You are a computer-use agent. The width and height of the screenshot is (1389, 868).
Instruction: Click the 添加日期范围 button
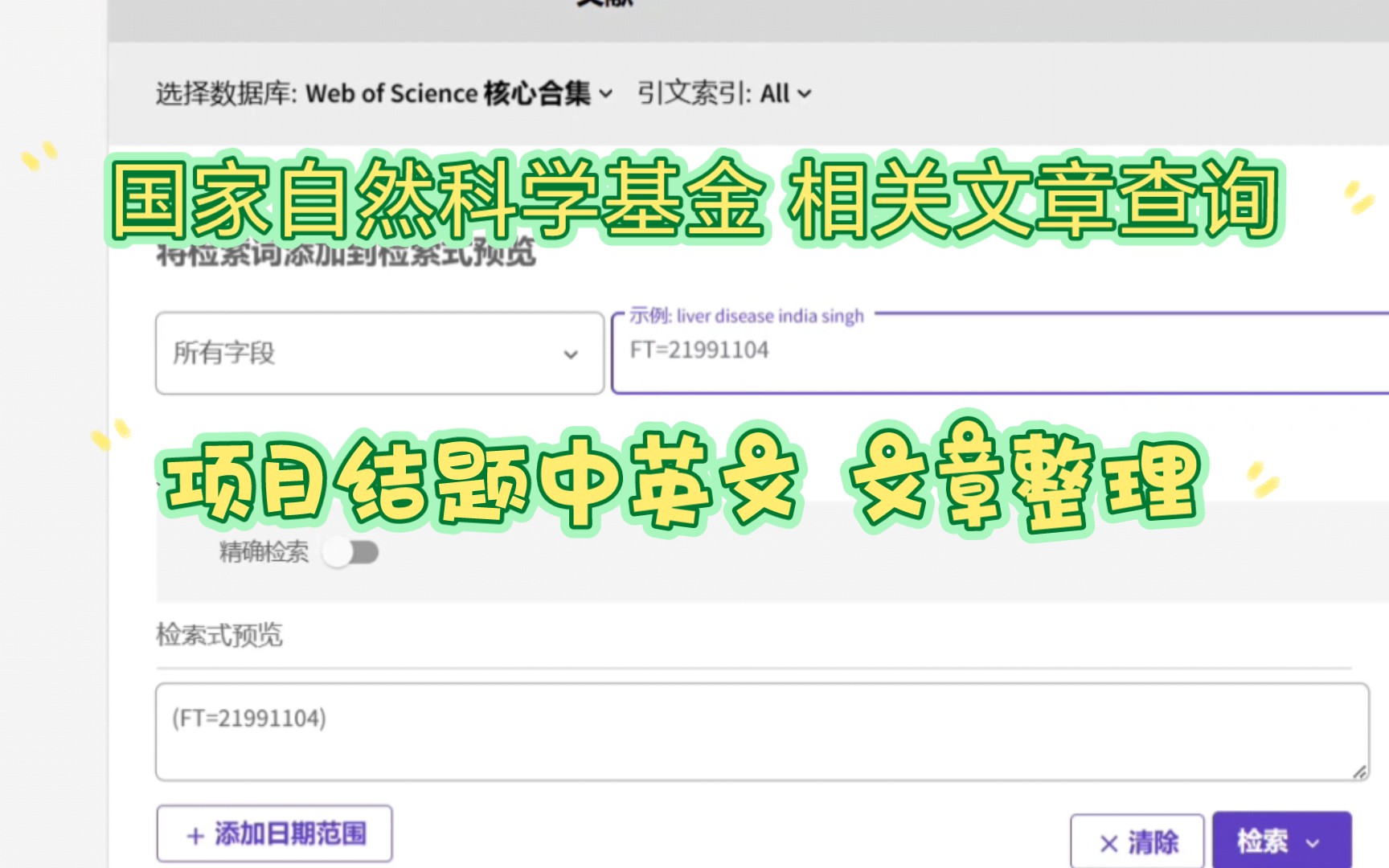[x=274, y=833]
